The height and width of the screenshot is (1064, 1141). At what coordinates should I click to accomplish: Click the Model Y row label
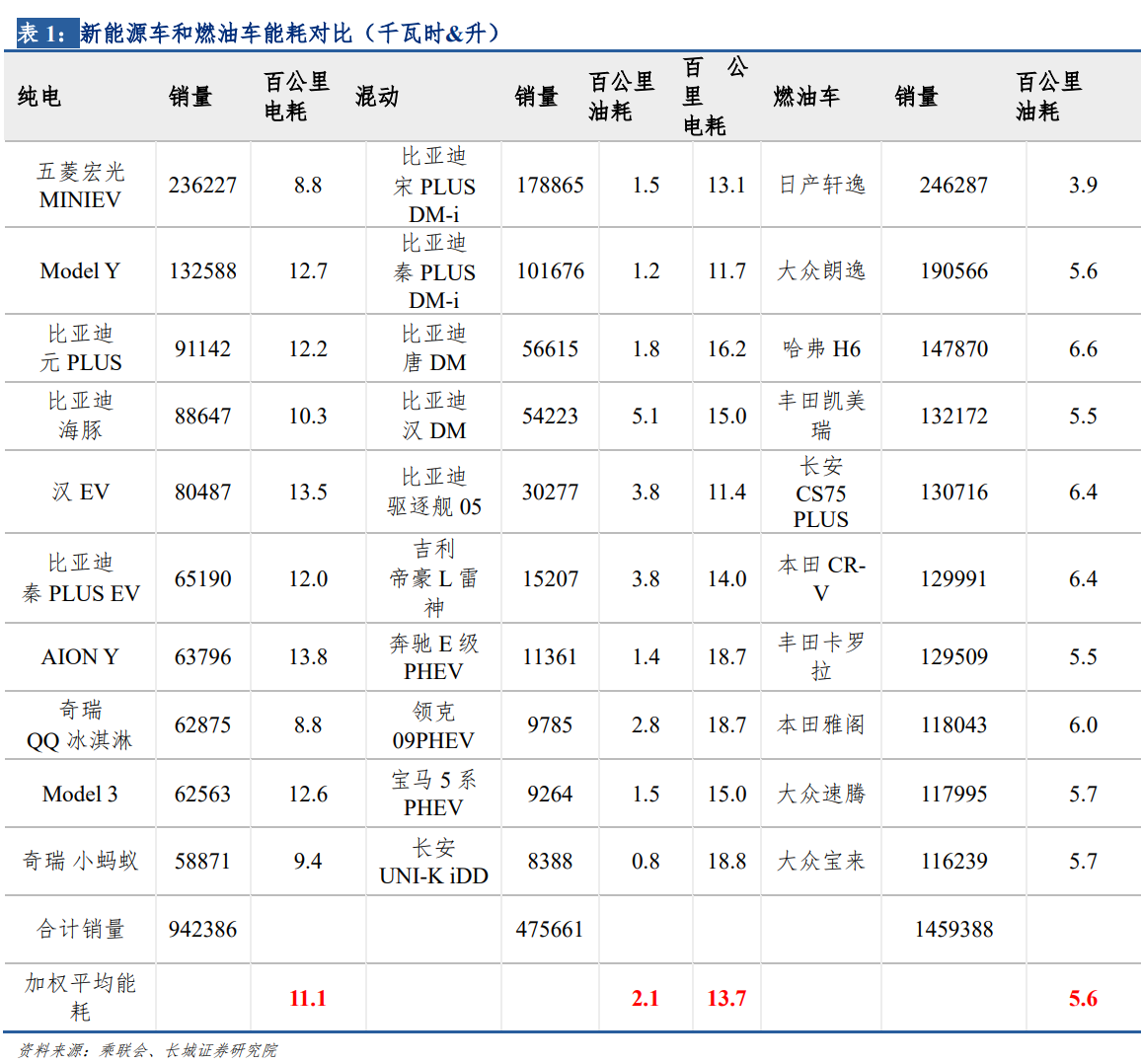tap(80, 271)
